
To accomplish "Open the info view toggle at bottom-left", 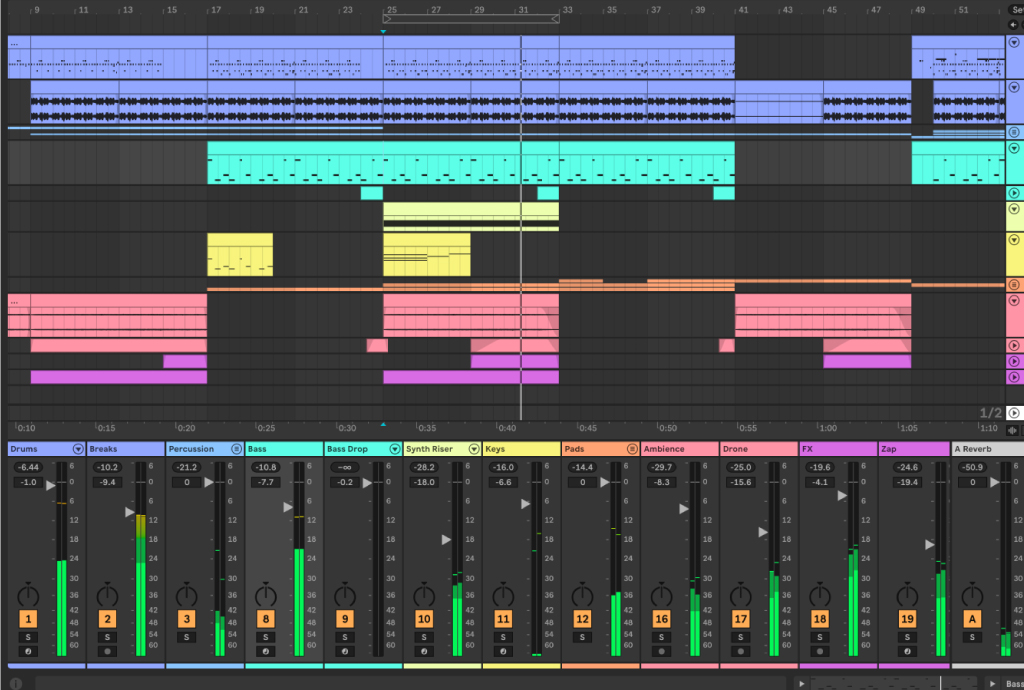I will (16, 683).
